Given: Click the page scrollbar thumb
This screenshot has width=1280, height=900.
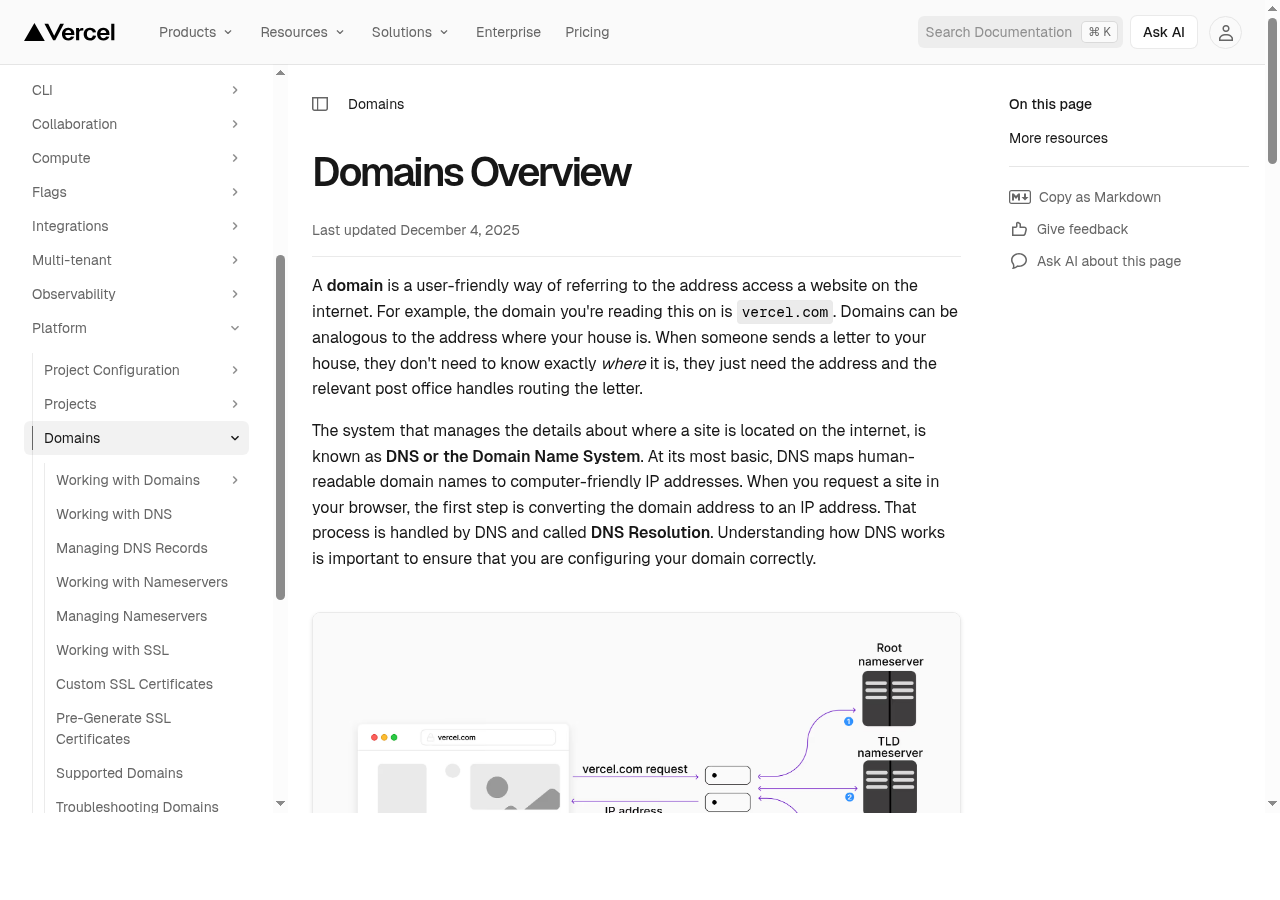Looking at the screenshot, I should tap(1273, 90).
